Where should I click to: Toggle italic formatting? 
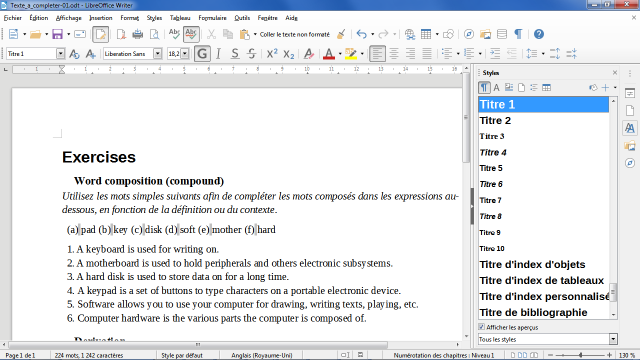tap(218, 54)
